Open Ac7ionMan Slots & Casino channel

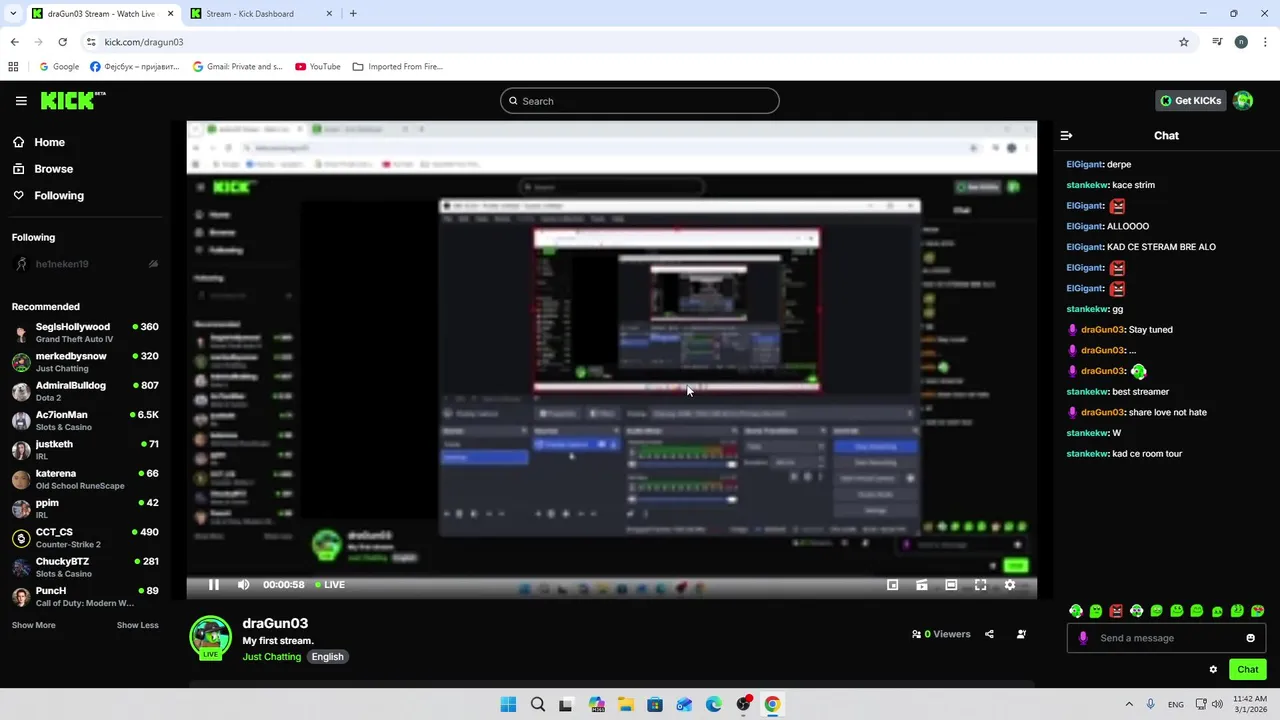(85, 420)
